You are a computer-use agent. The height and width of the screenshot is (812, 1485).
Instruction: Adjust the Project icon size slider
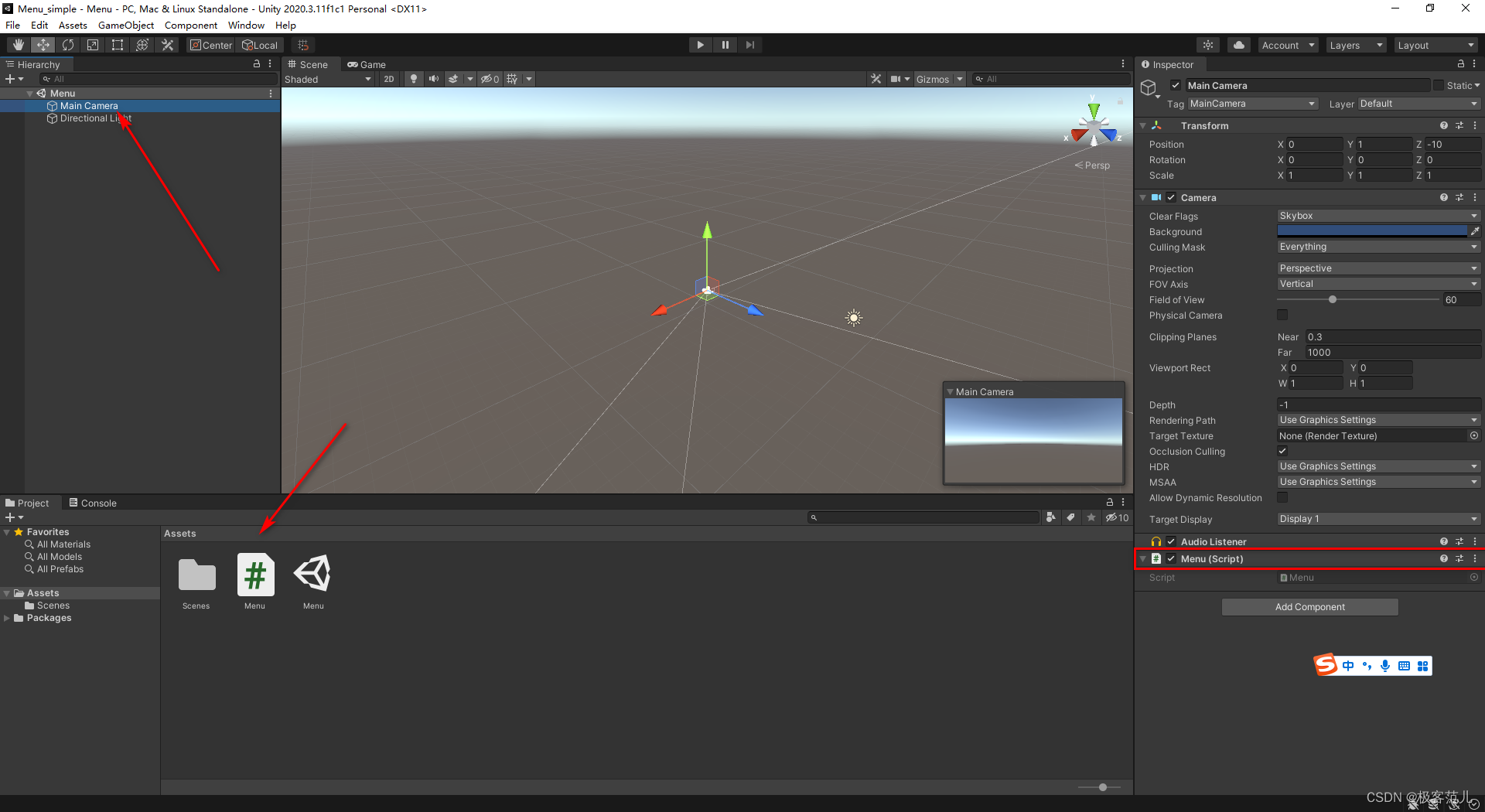(1101, 787)
